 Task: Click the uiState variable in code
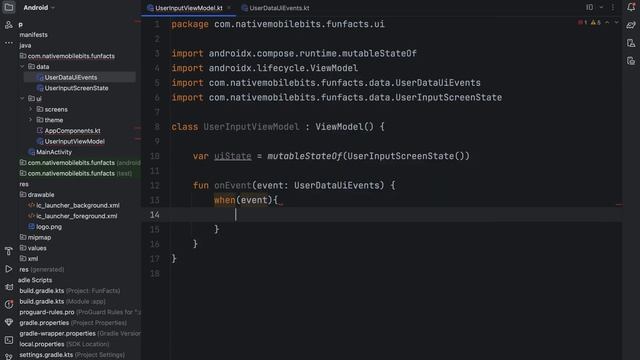coord(233,156)
